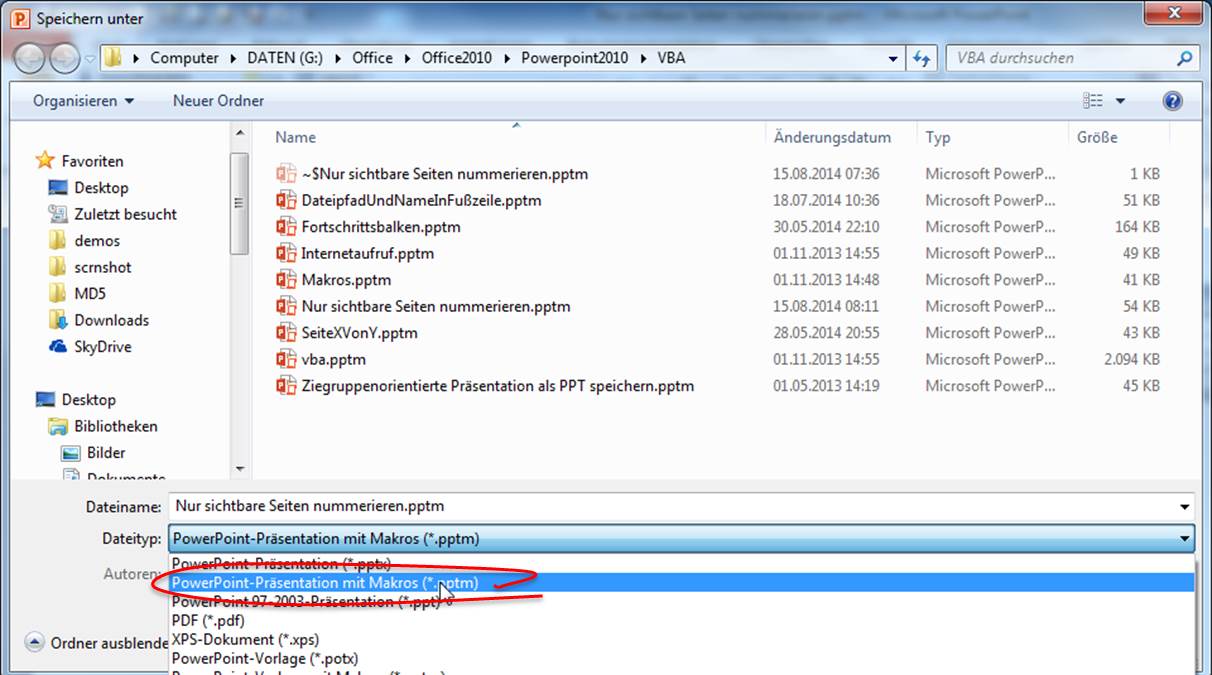Screen dimensions: 1212x675
Task: Click the PowerPoint icon of Makros.pptm
Action: (x=286, y=280)
